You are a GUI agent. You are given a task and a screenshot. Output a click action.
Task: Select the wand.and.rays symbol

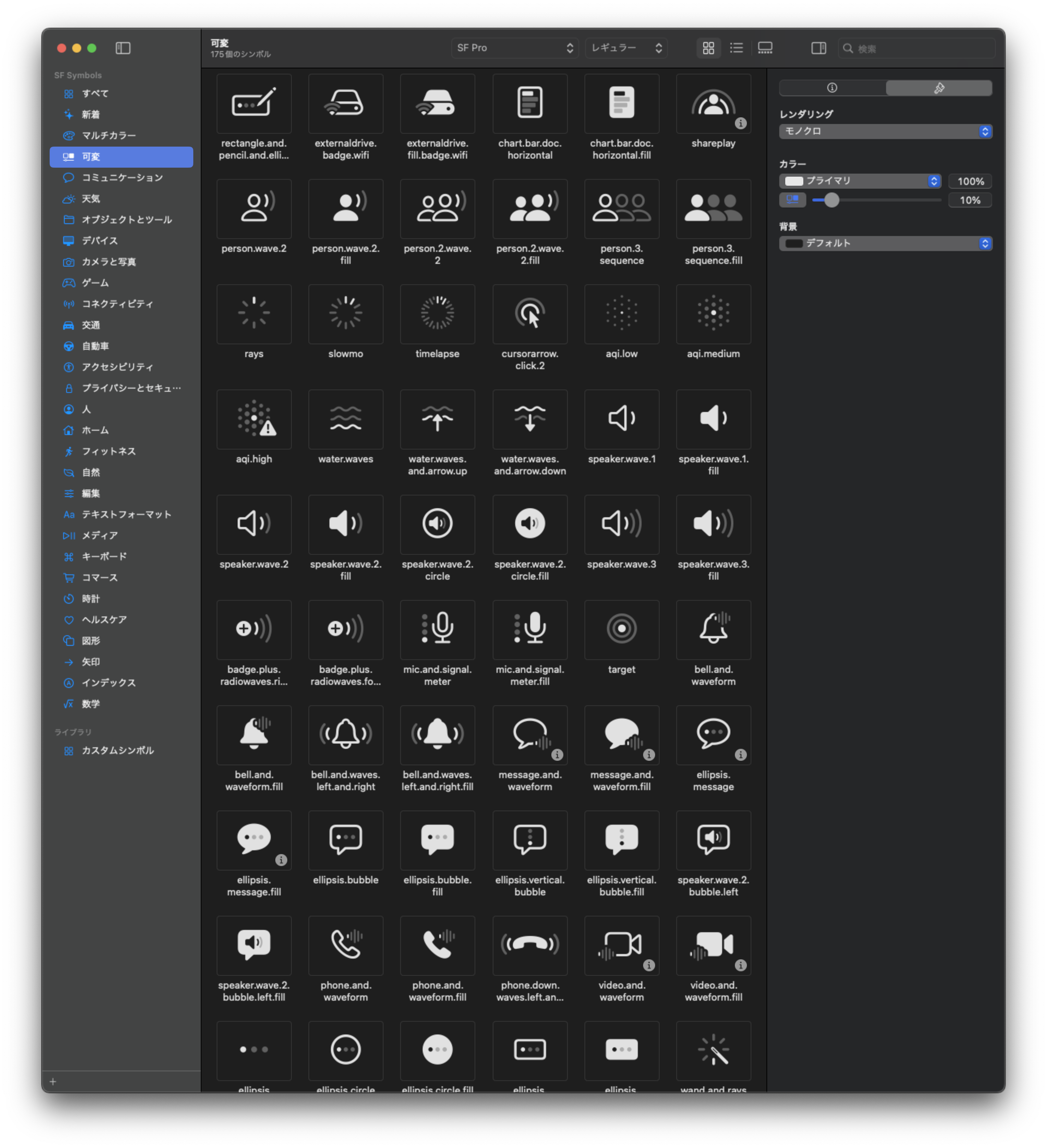point(713,1050)
